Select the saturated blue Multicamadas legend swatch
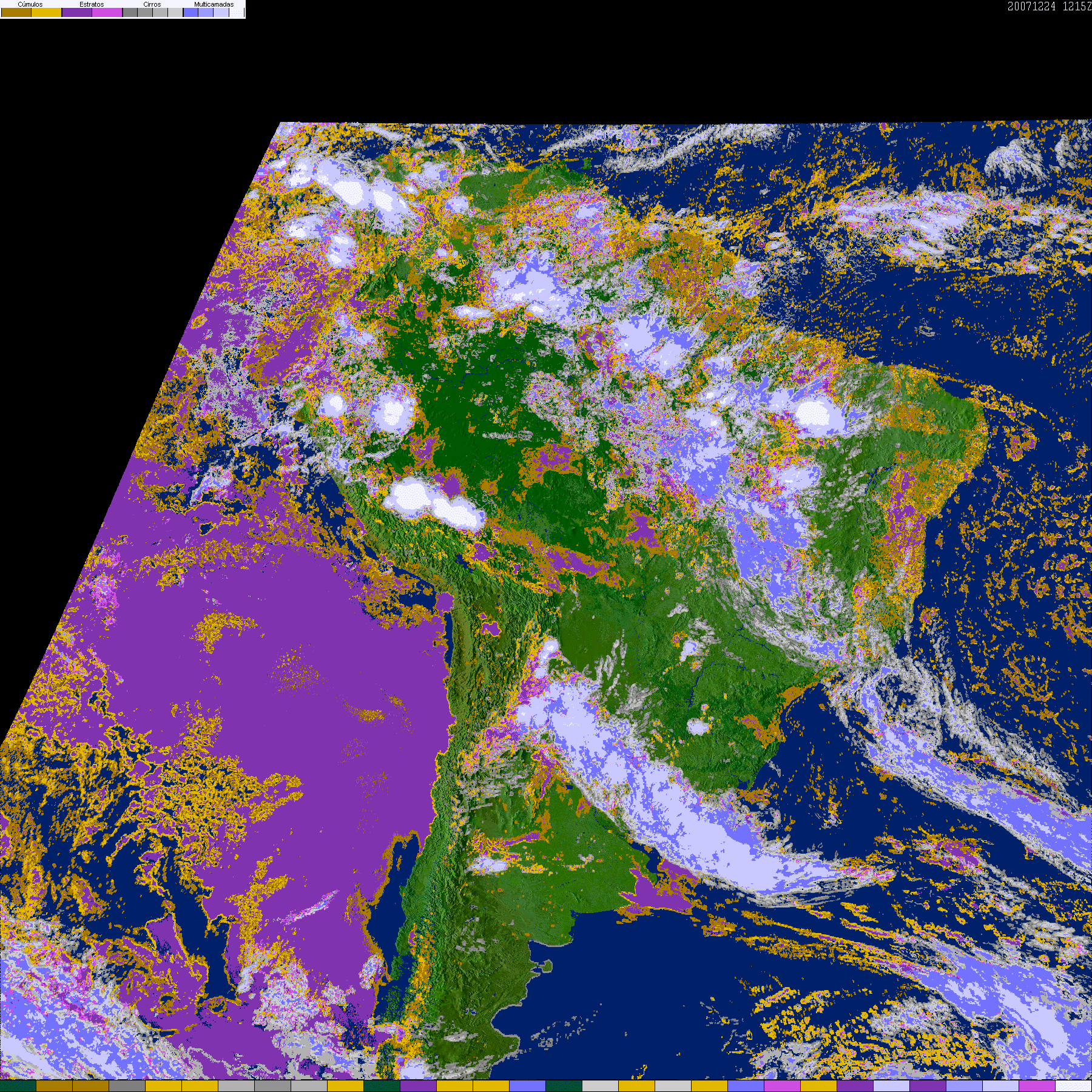The width and height of the screenshot is (1092, 1092). click(x=190, y=12)
